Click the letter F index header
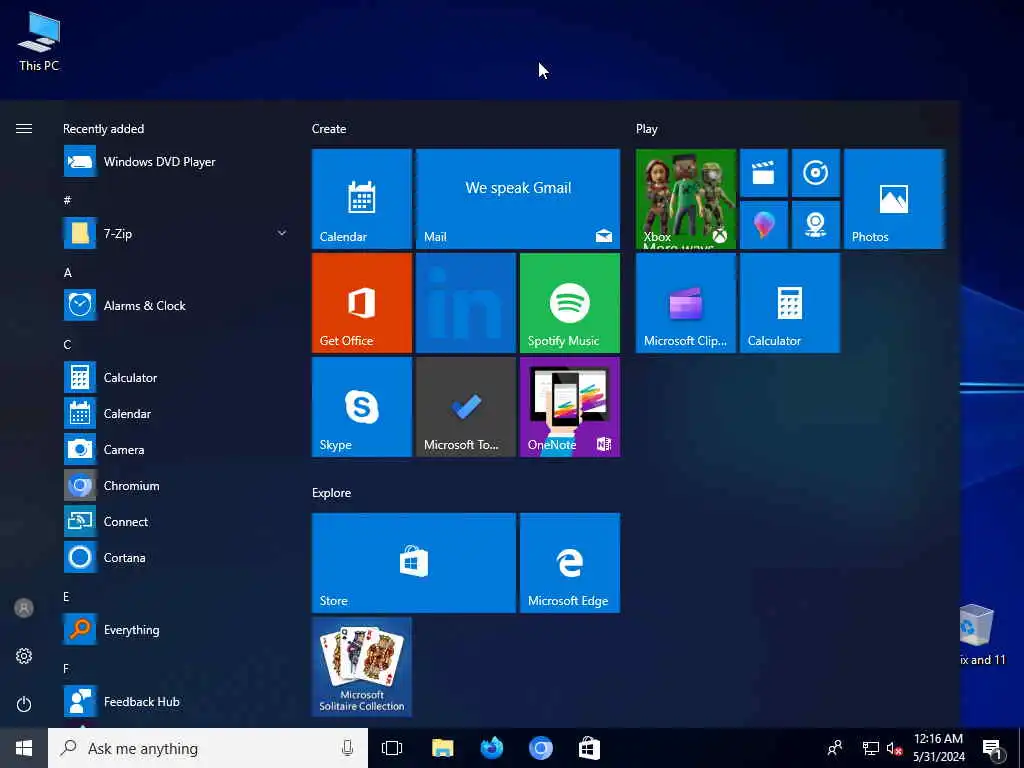 pos(66,668)
